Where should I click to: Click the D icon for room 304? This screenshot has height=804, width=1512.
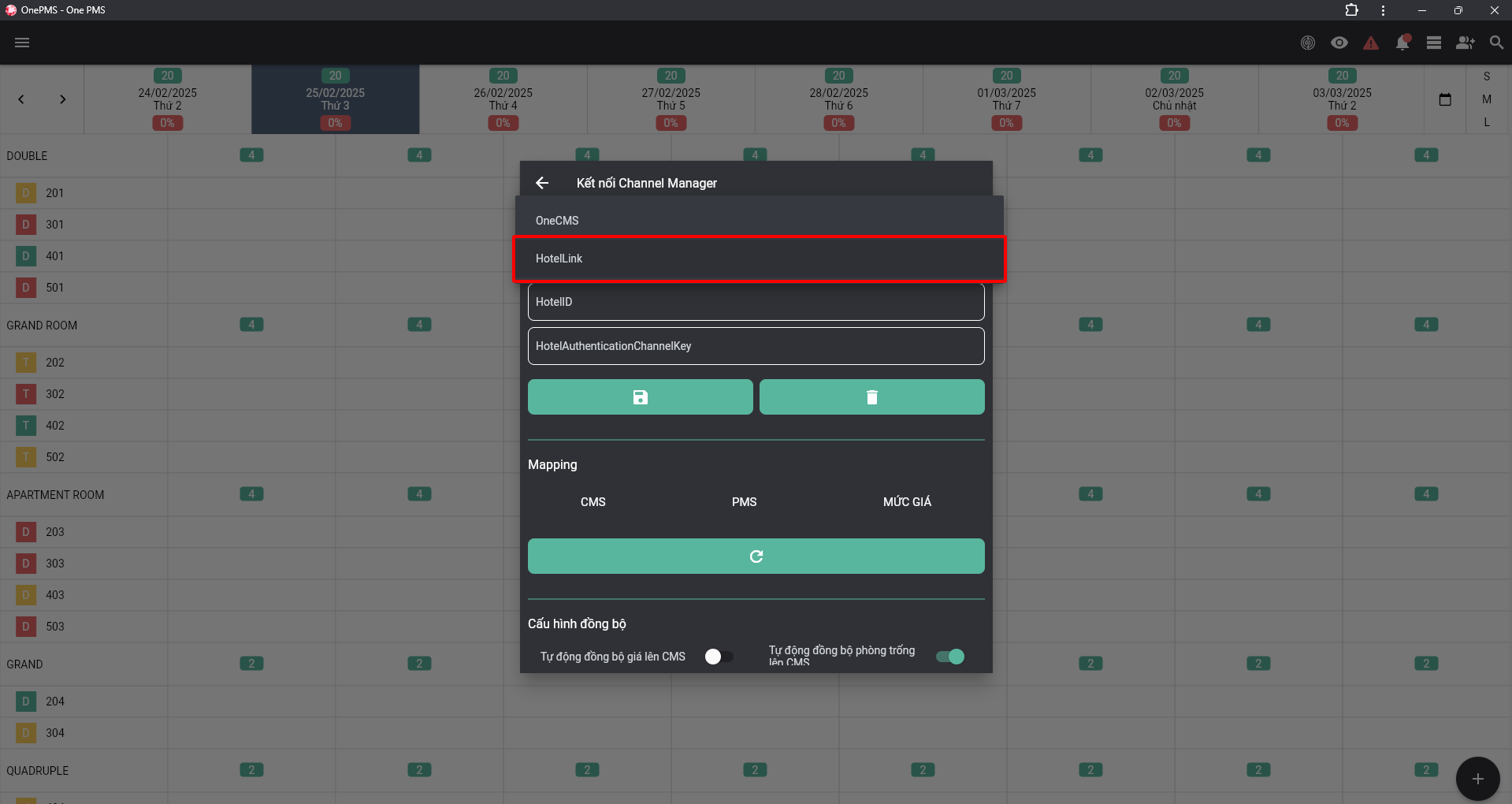coord(26,733)
